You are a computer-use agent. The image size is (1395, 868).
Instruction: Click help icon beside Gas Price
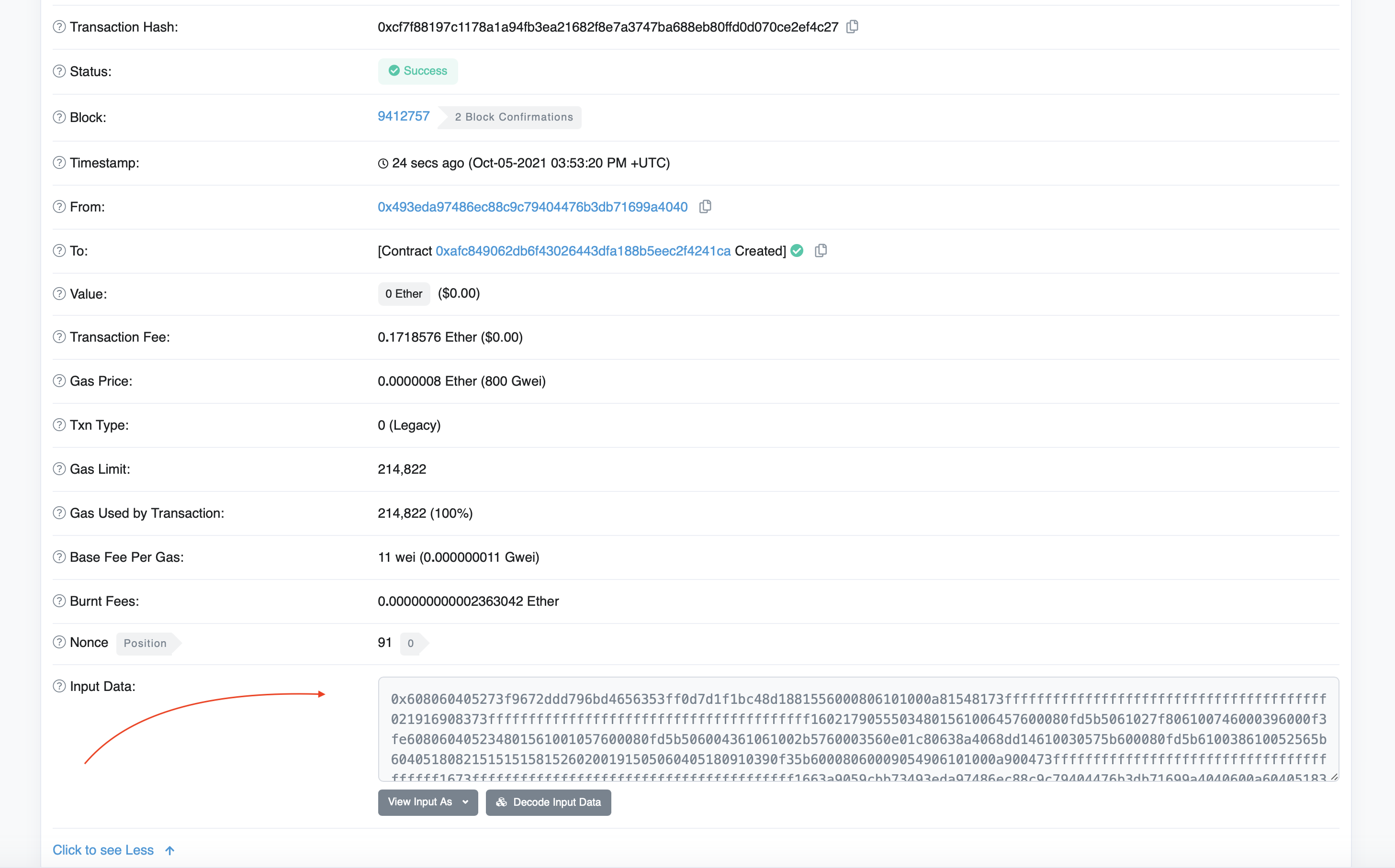59,381
